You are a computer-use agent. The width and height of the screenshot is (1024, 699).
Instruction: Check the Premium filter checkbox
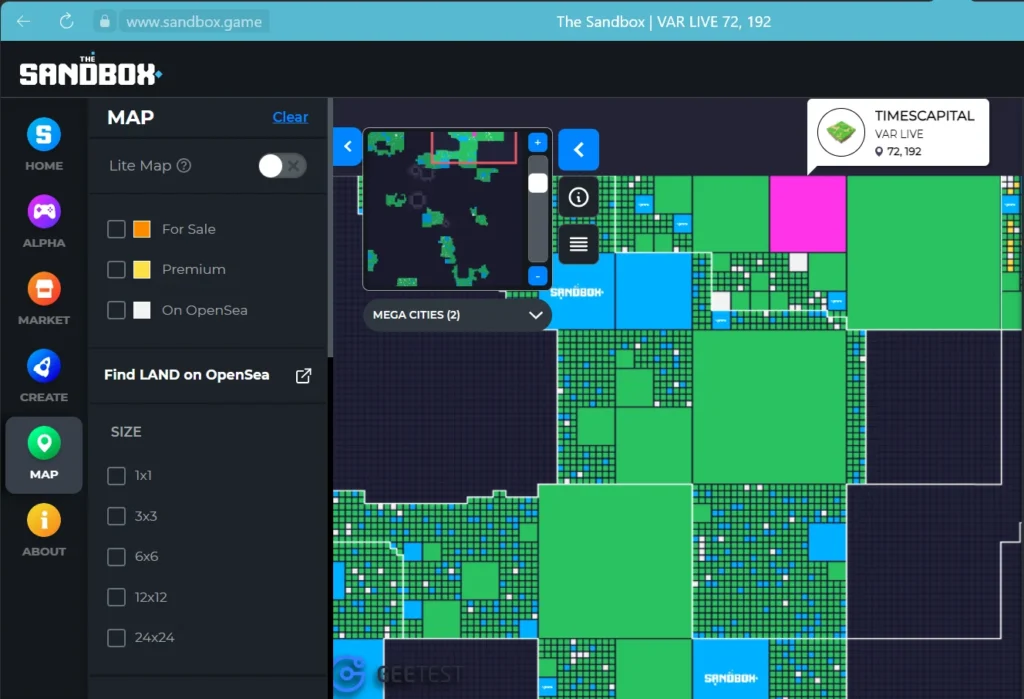coord(116,270)
